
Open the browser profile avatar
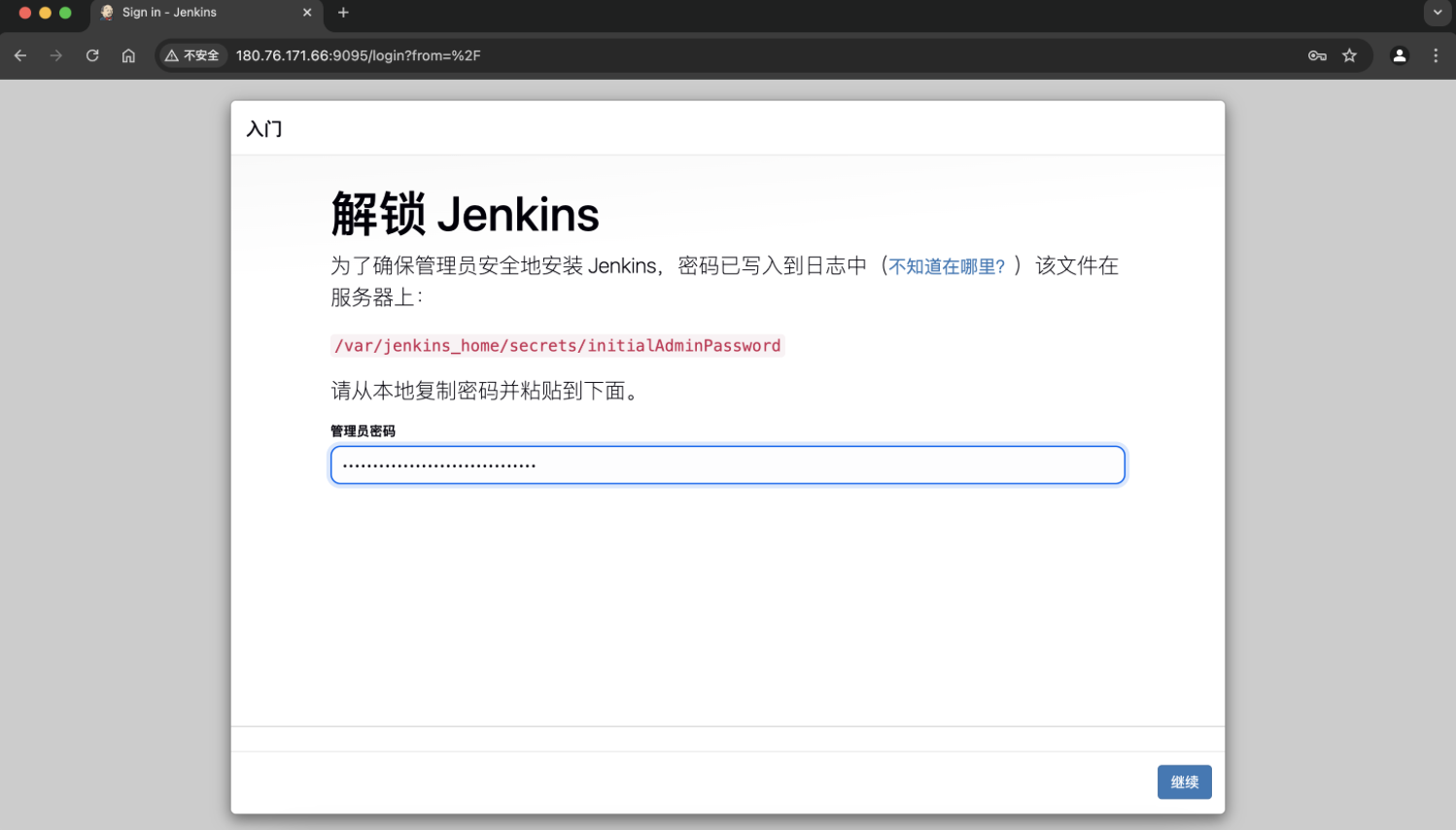click(x=1400, y=55)
